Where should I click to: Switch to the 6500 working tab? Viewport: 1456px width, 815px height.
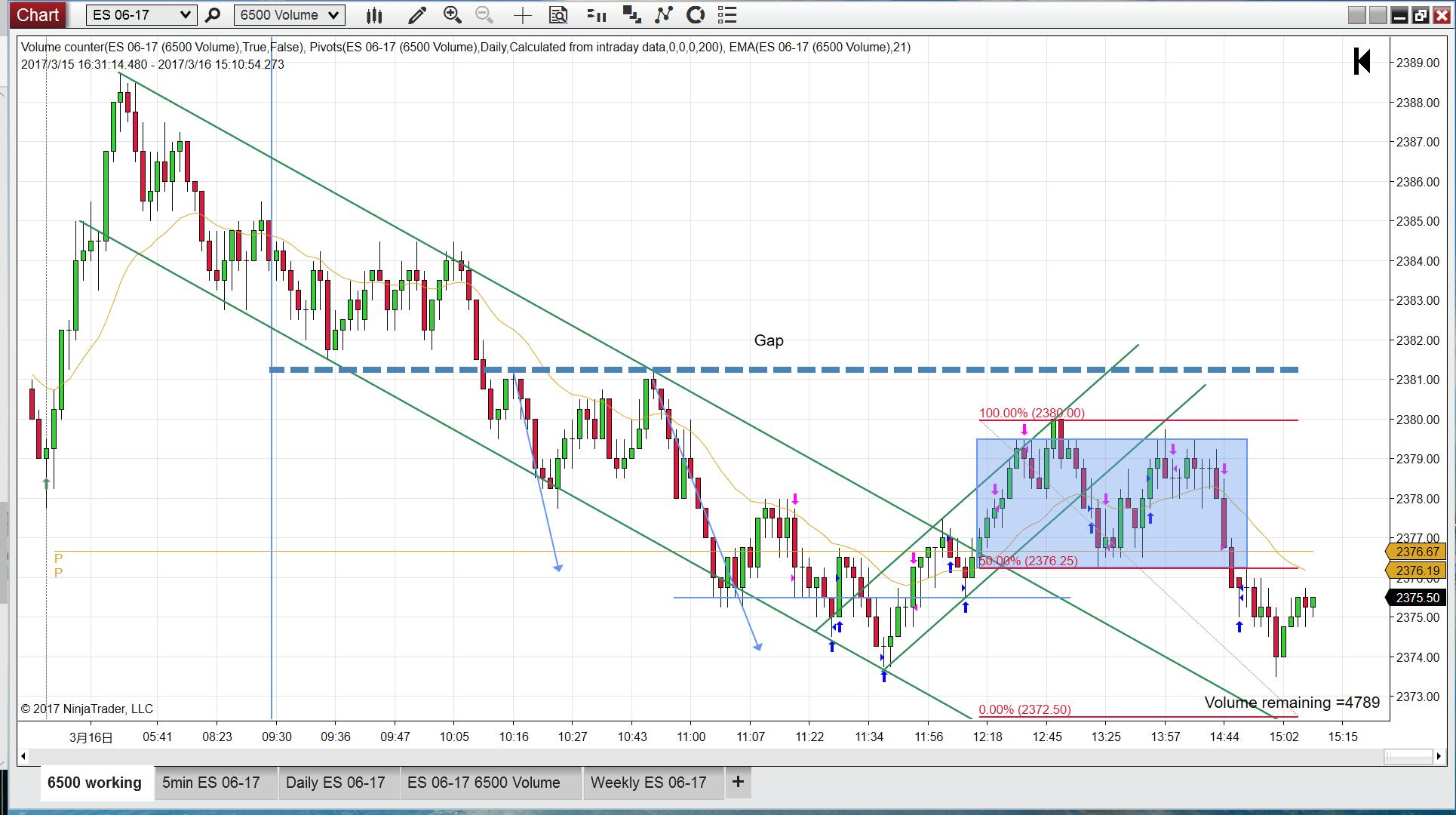pyautogui.click(x=94, y=783)
